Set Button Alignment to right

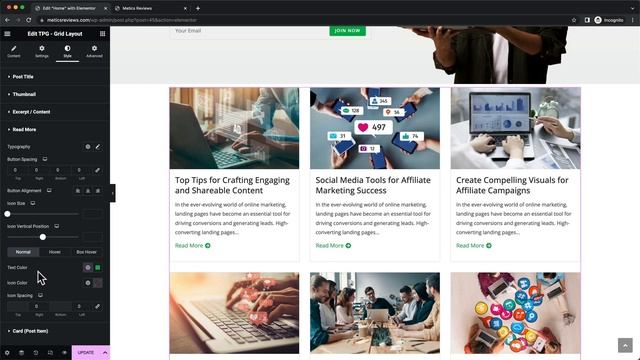98,191
